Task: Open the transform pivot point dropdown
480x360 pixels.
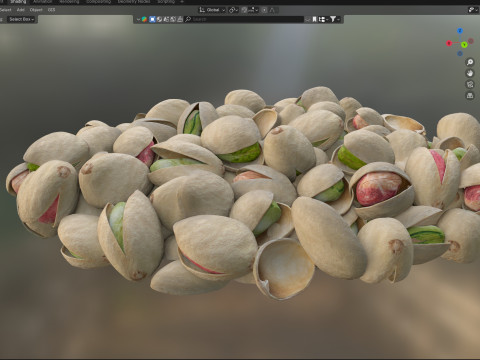Action: (233, 10)
